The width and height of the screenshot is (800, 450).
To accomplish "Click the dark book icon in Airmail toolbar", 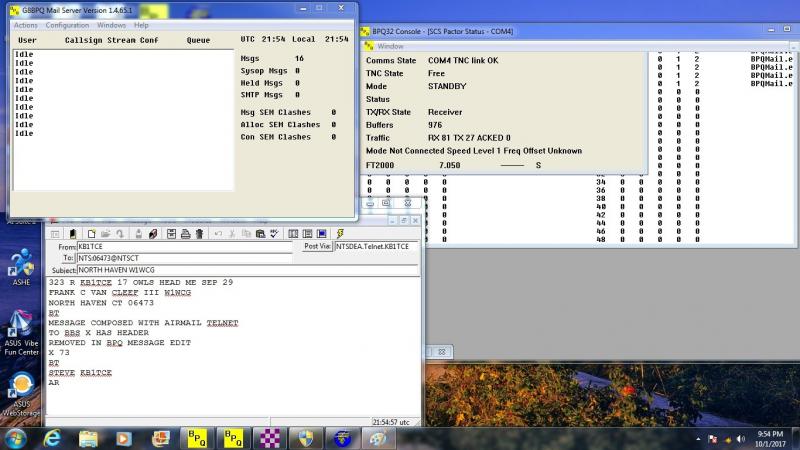I will coord(73,234).
